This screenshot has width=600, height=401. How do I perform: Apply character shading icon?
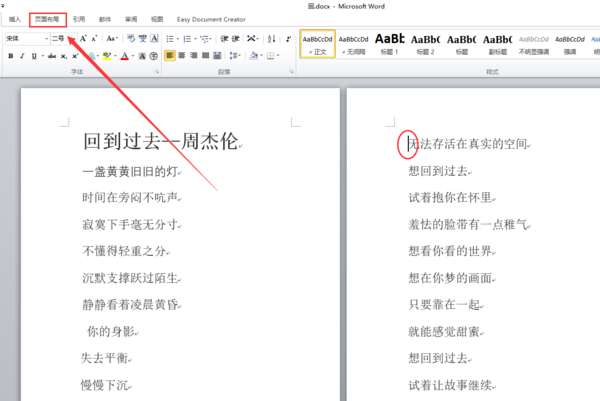coord(142,56)
